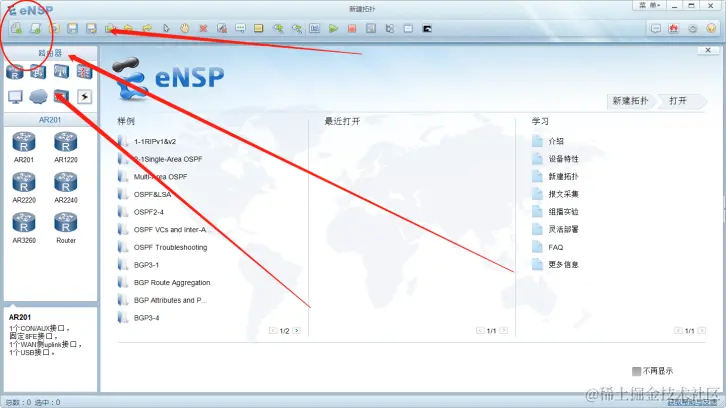The height and width of the screenshot is (408, 726).
Task: Select the lightning bolt connections icon
Action: (84, 97)
